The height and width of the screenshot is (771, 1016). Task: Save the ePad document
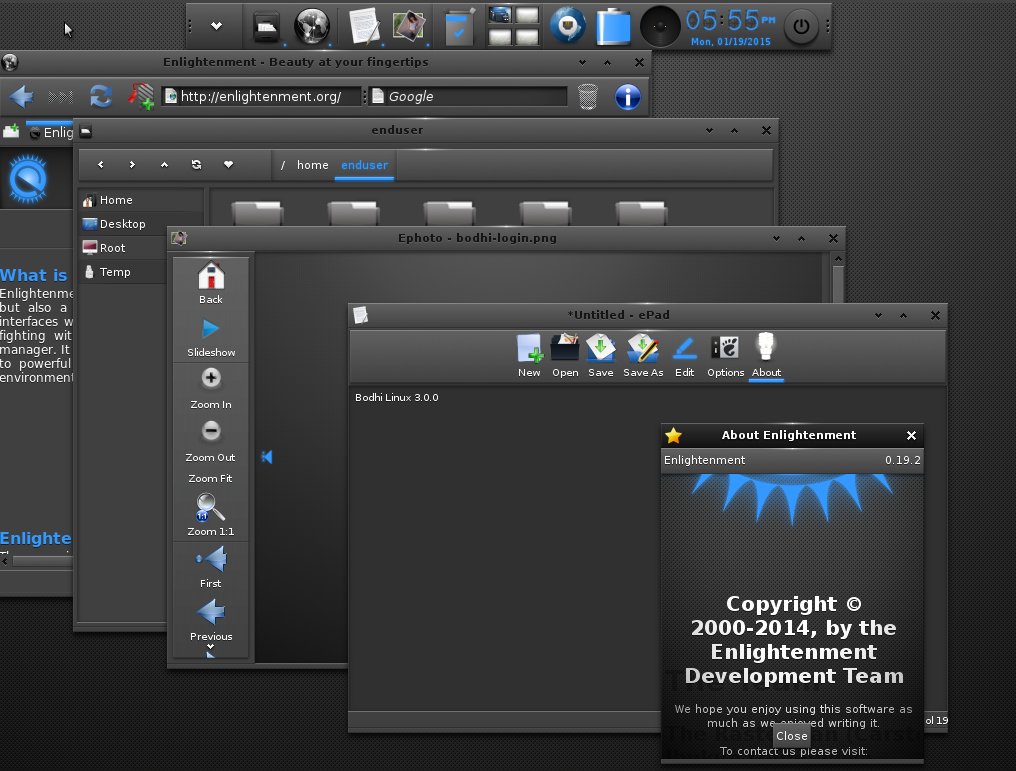pyautogui.click(x=601, y=355)
